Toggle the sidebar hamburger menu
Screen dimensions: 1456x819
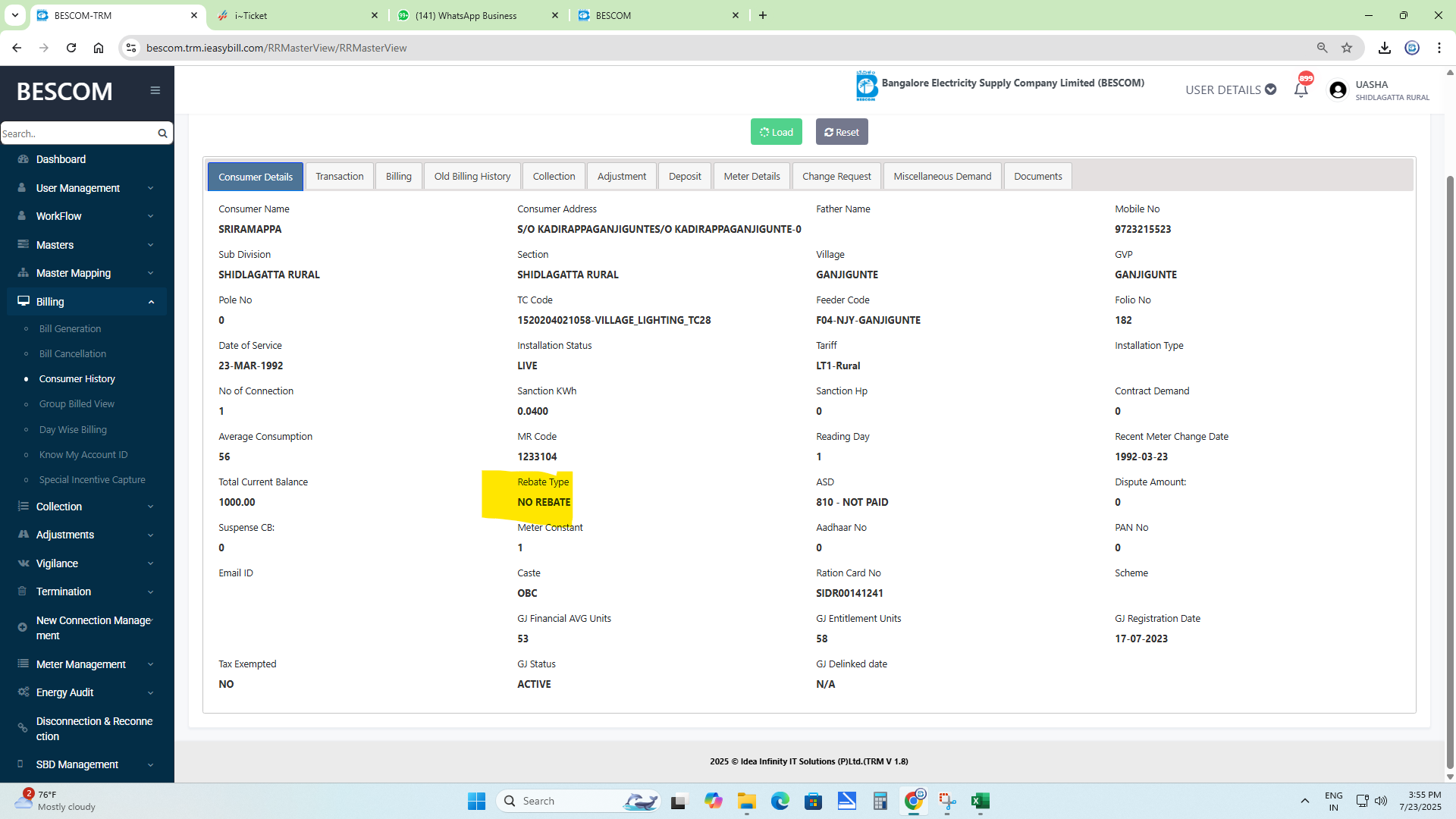click(x=155, y=90)
